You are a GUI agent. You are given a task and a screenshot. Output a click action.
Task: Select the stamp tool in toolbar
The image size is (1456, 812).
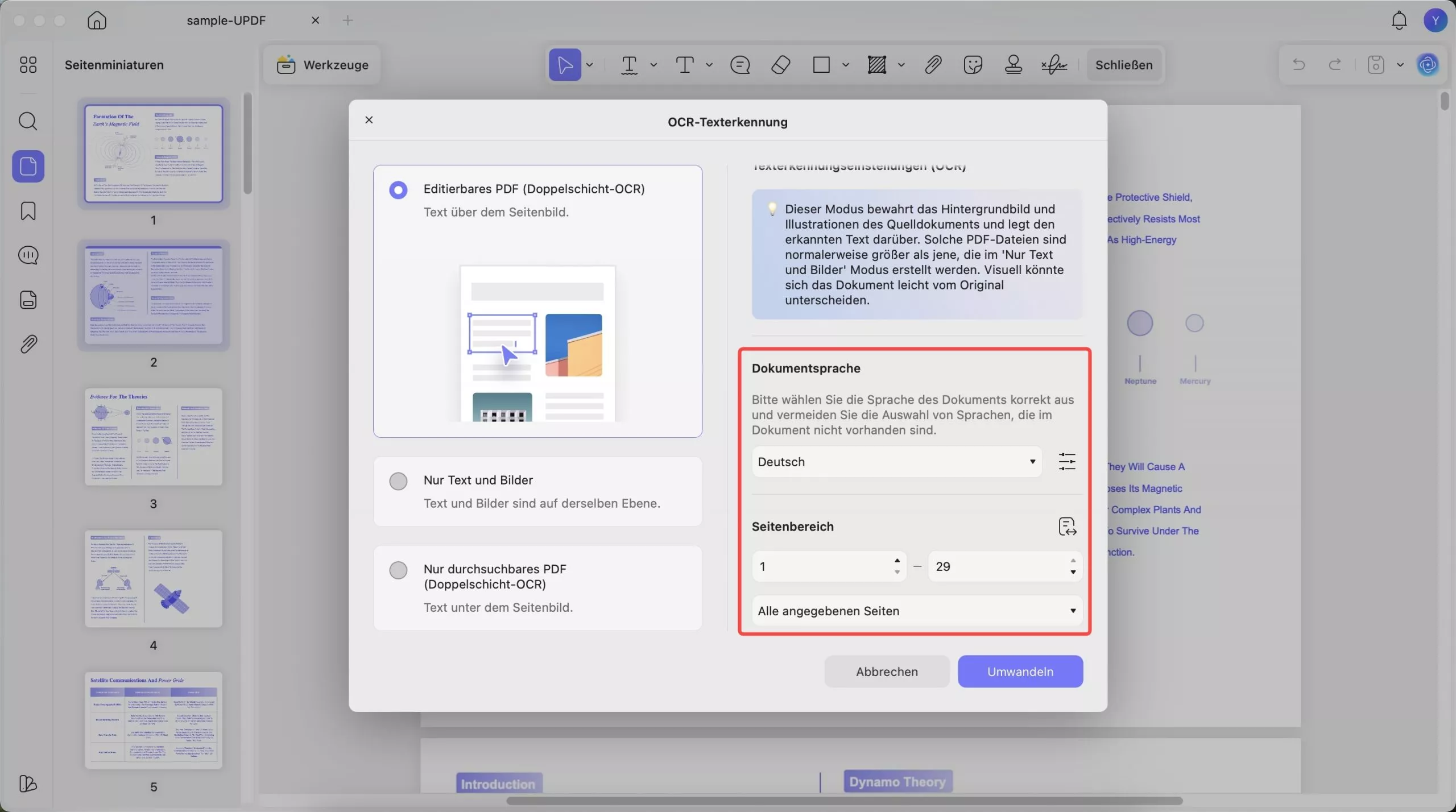coord(1013,65)
